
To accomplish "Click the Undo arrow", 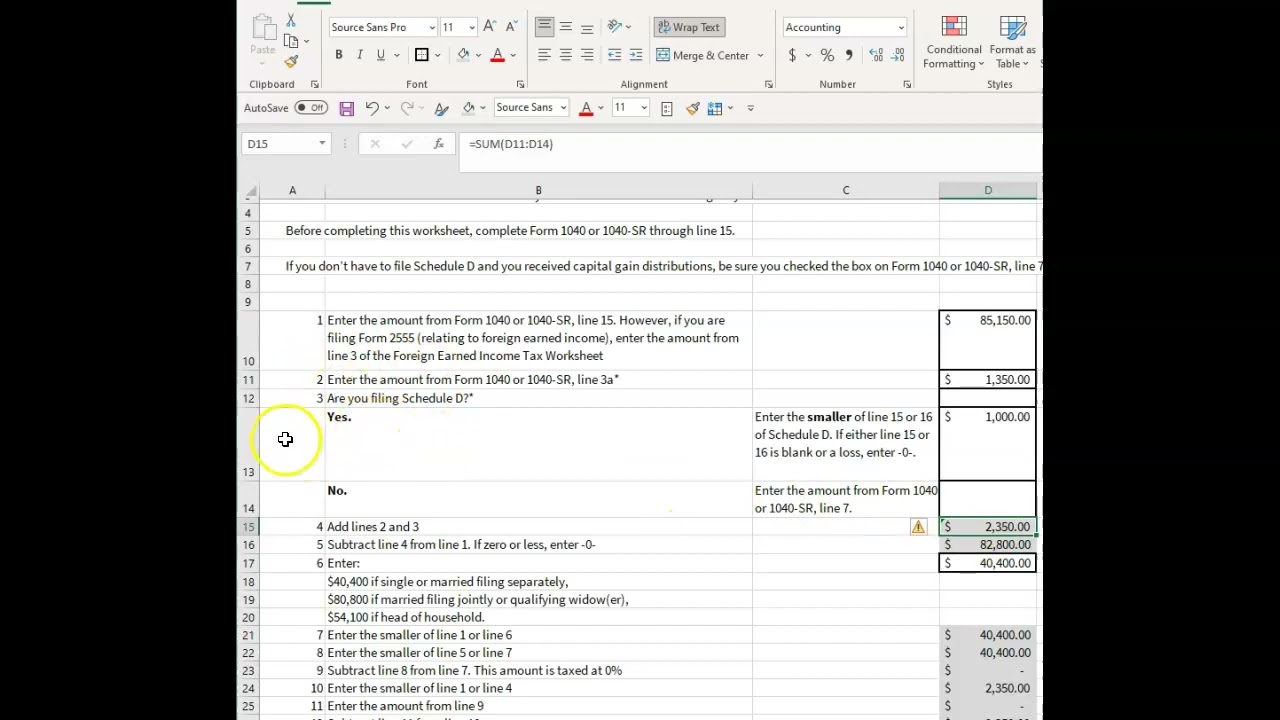I will 372,108.
